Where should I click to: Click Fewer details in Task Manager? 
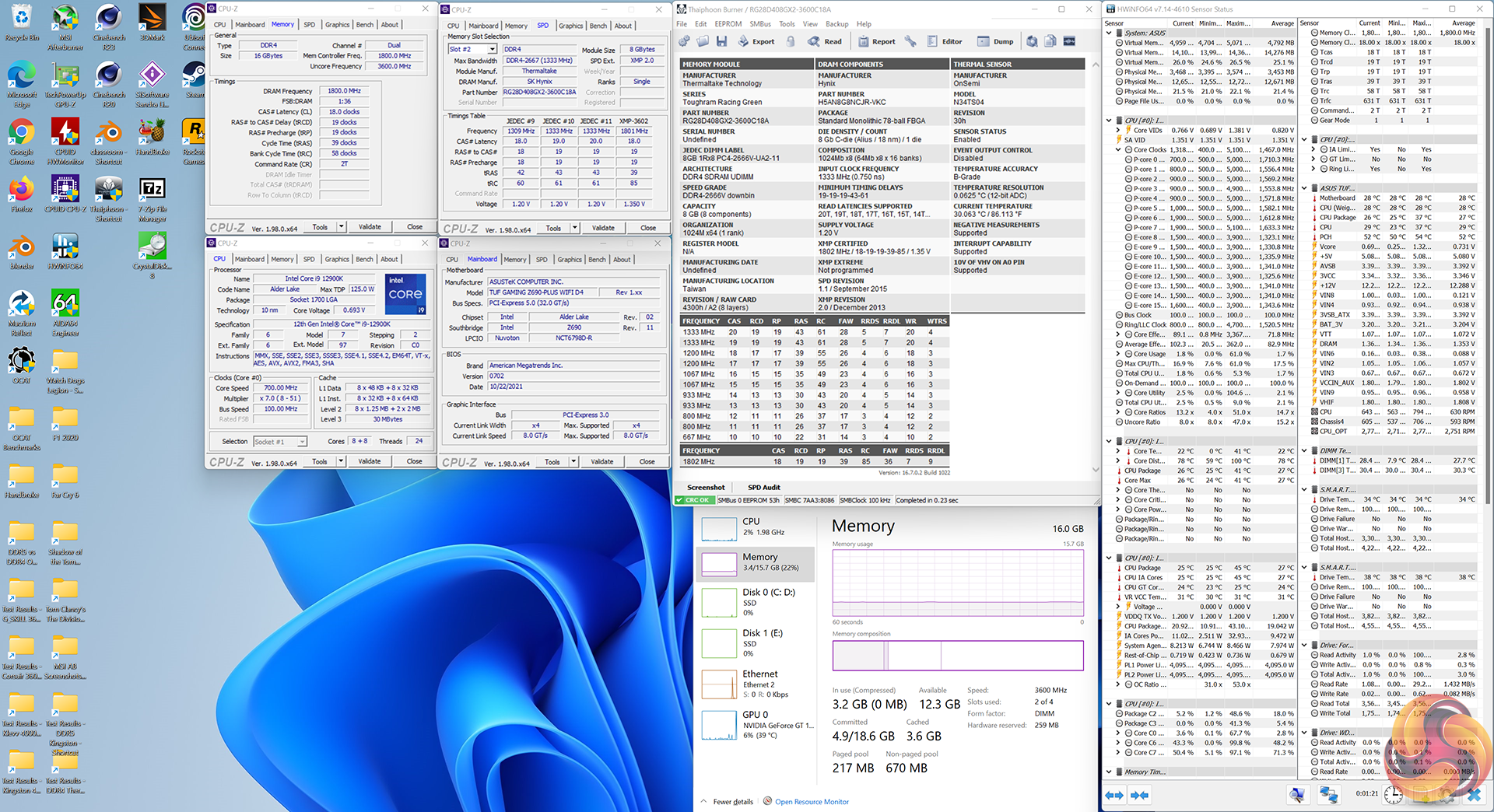[732, 802]
